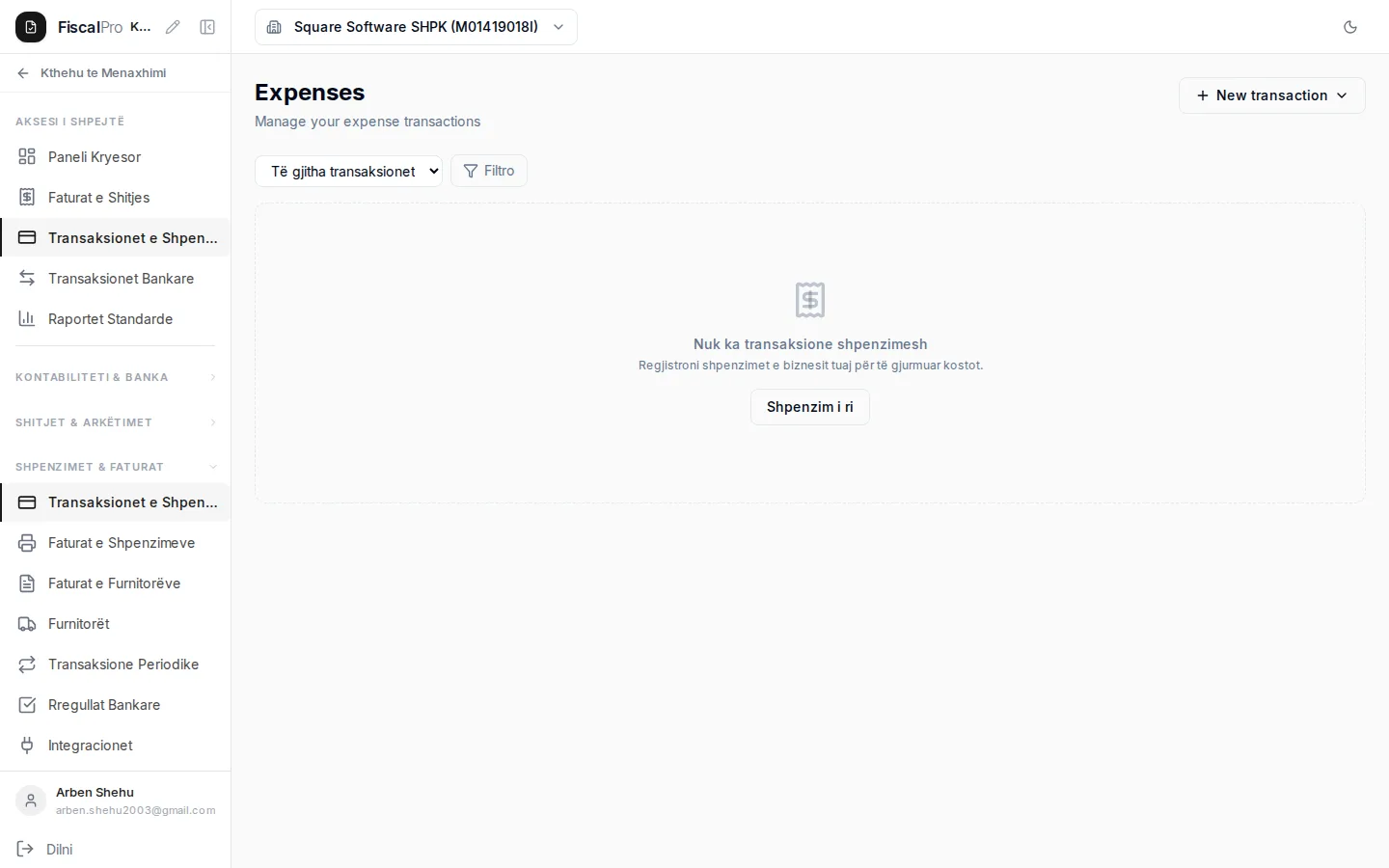Click the plus icon in New transaction
Screen dimensions: 1389x868
coord(1203,95)
